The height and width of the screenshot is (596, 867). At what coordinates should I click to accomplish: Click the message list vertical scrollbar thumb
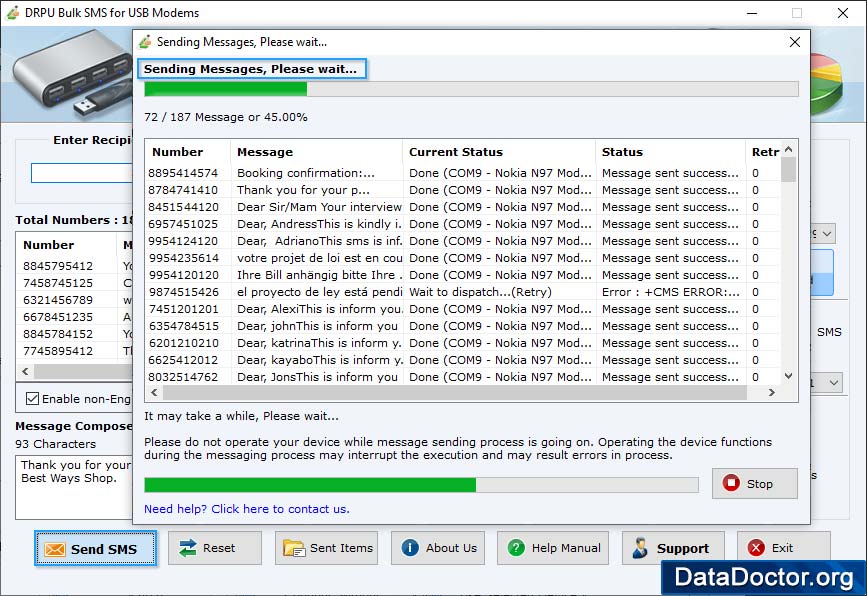(x=788, y=170)
